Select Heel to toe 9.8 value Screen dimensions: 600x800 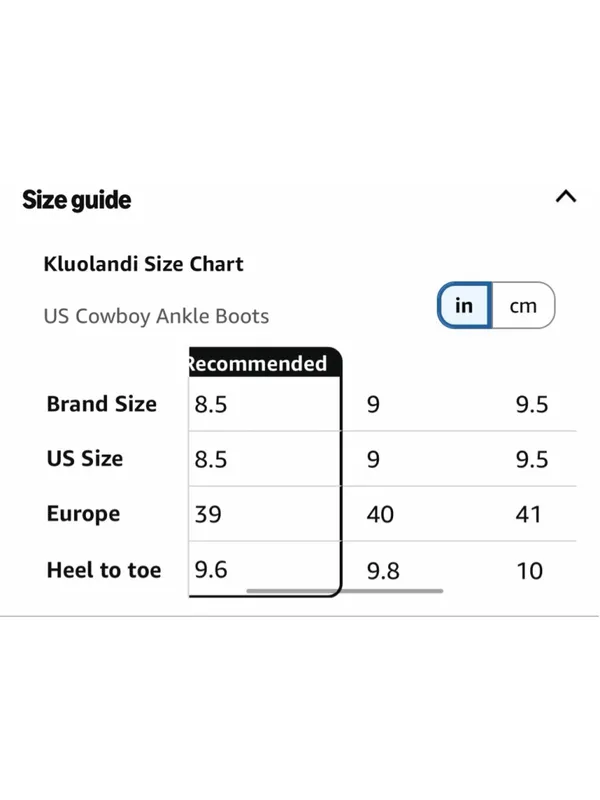[x=383, y=571]
